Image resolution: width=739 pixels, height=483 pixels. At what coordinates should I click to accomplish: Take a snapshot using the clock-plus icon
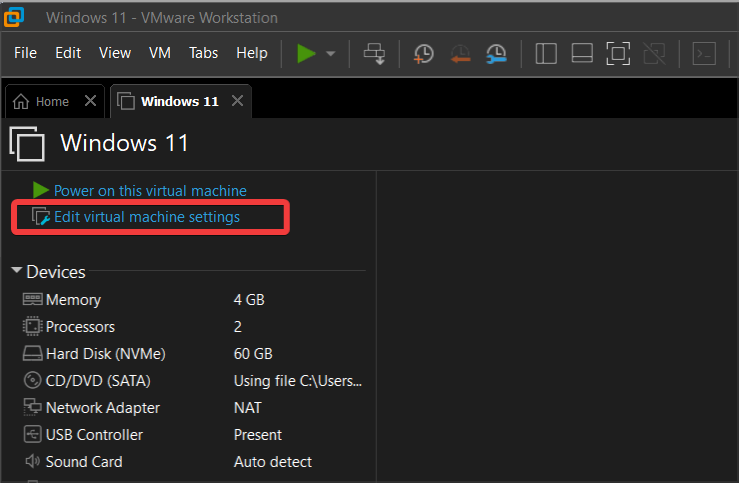[x=423, y=54]
